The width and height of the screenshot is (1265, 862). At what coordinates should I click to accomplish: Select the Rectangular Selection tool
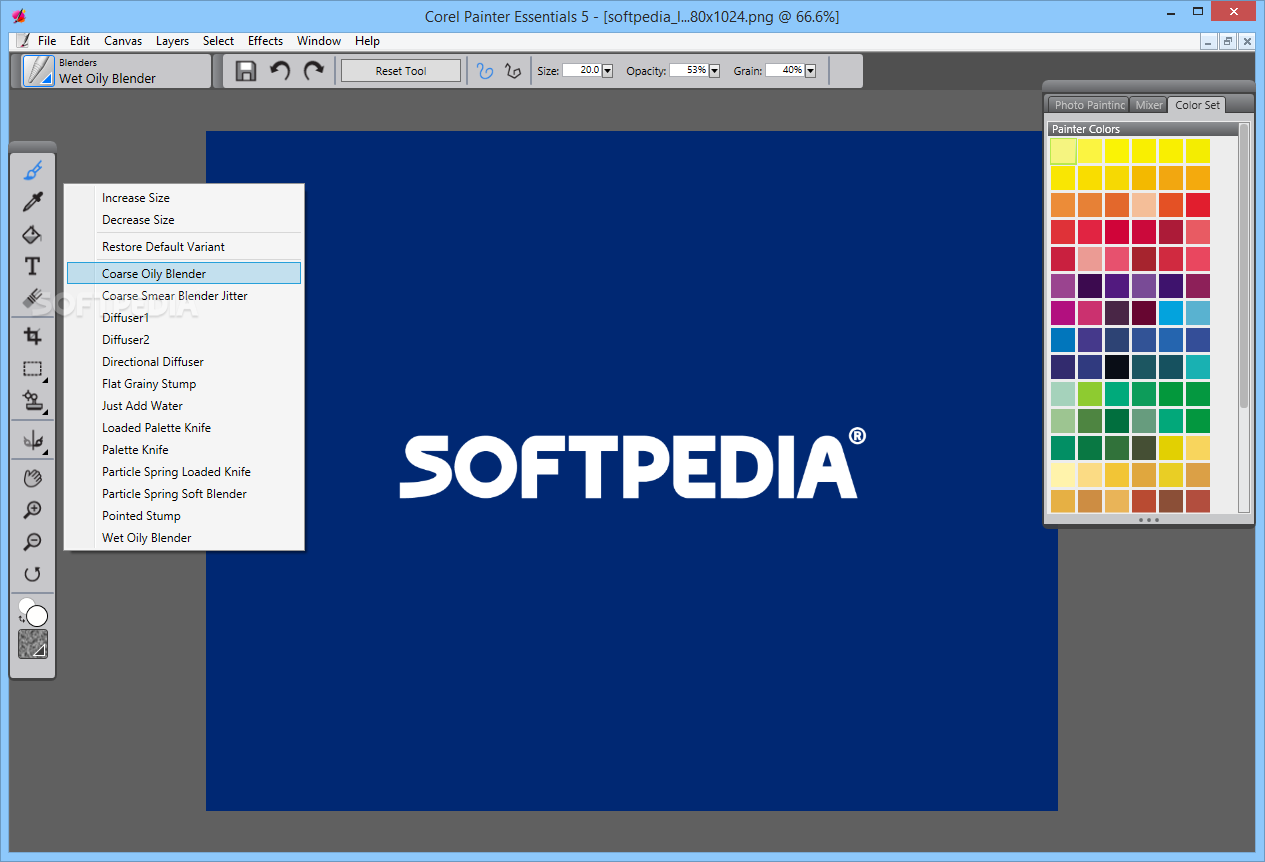pos(32,369)
